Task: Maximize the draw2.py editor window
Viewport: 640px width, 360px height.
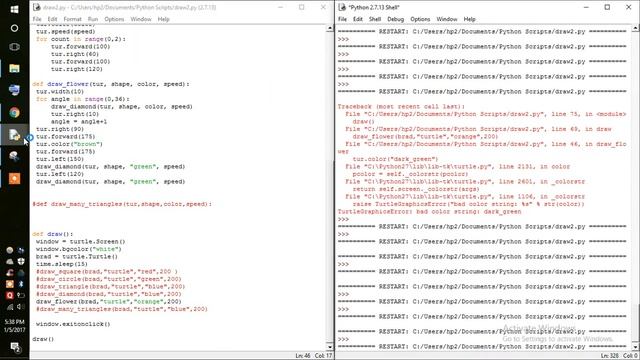Action: coord(302,7)
